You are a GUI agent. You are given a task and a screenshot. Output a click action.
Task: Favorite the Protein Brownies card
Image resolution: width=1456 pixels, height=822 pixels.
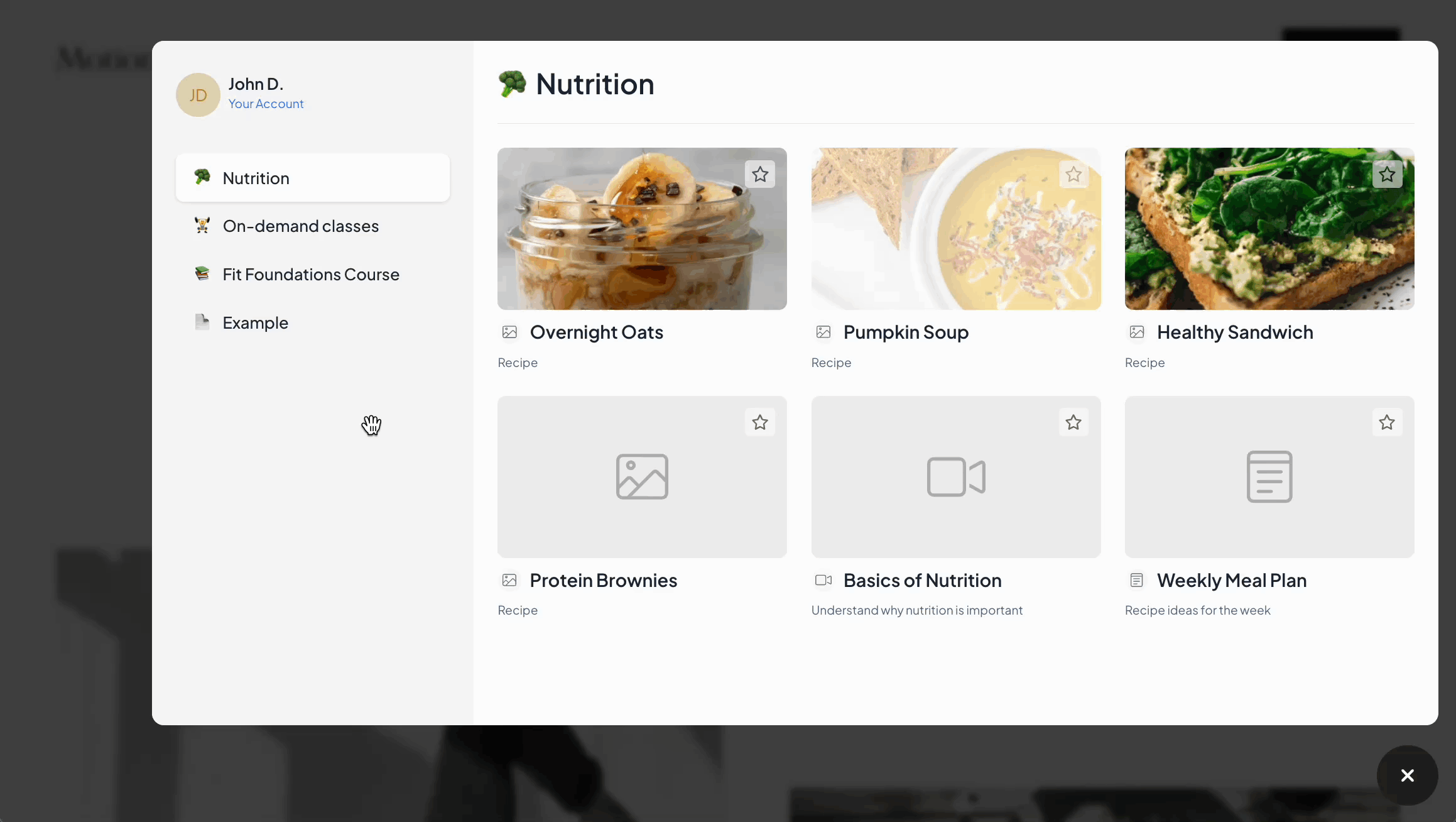tap(760, 422)
